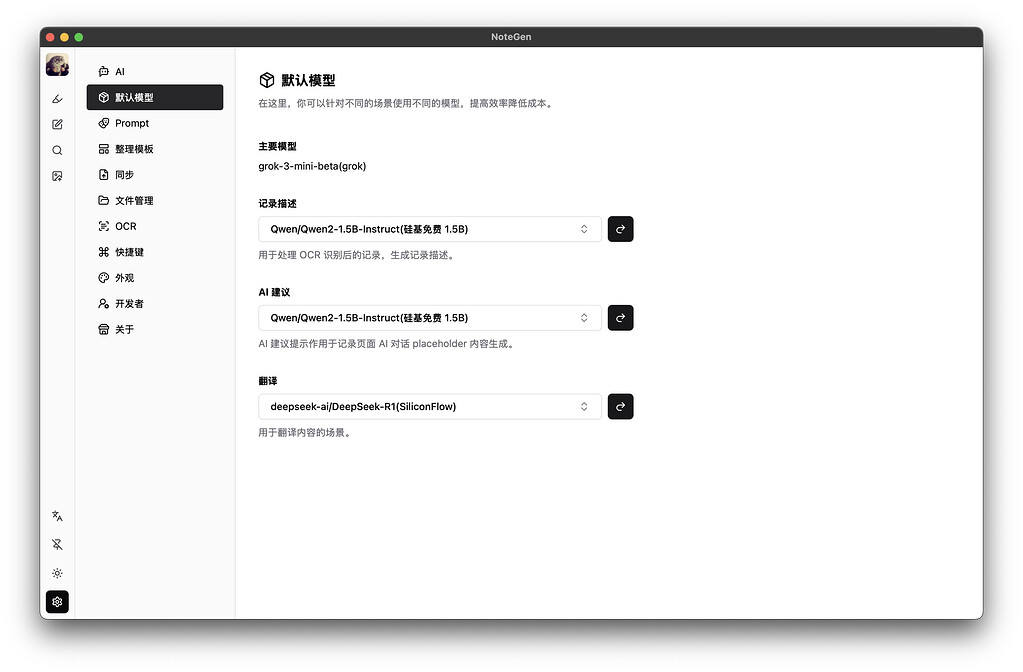This screenshot has width=1023, height=672.
Task: Toggle the light/dark theme sun icon
Action: point(57,573)
